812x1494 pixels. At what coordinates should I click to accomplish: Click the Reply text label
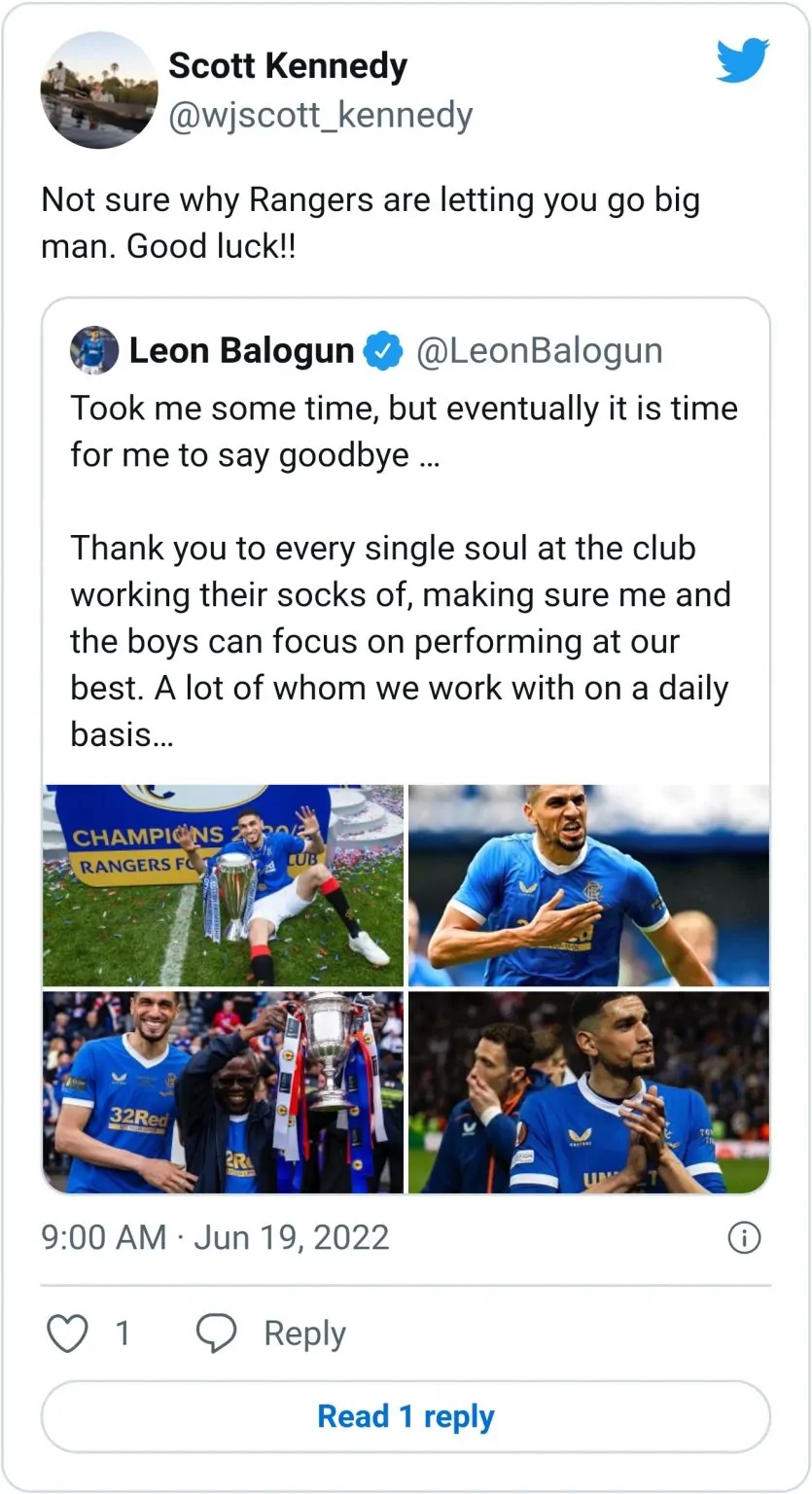(x=304, y=1333)
